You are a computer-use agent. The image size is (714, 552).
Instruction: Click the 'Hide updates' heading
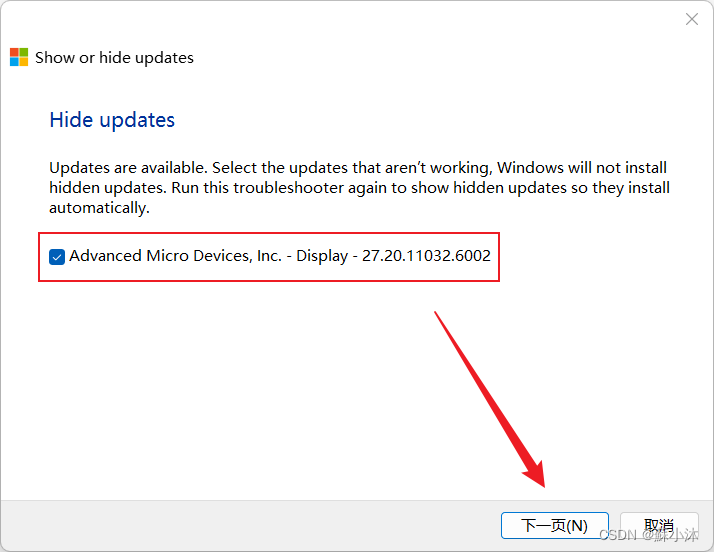point(112,120)
